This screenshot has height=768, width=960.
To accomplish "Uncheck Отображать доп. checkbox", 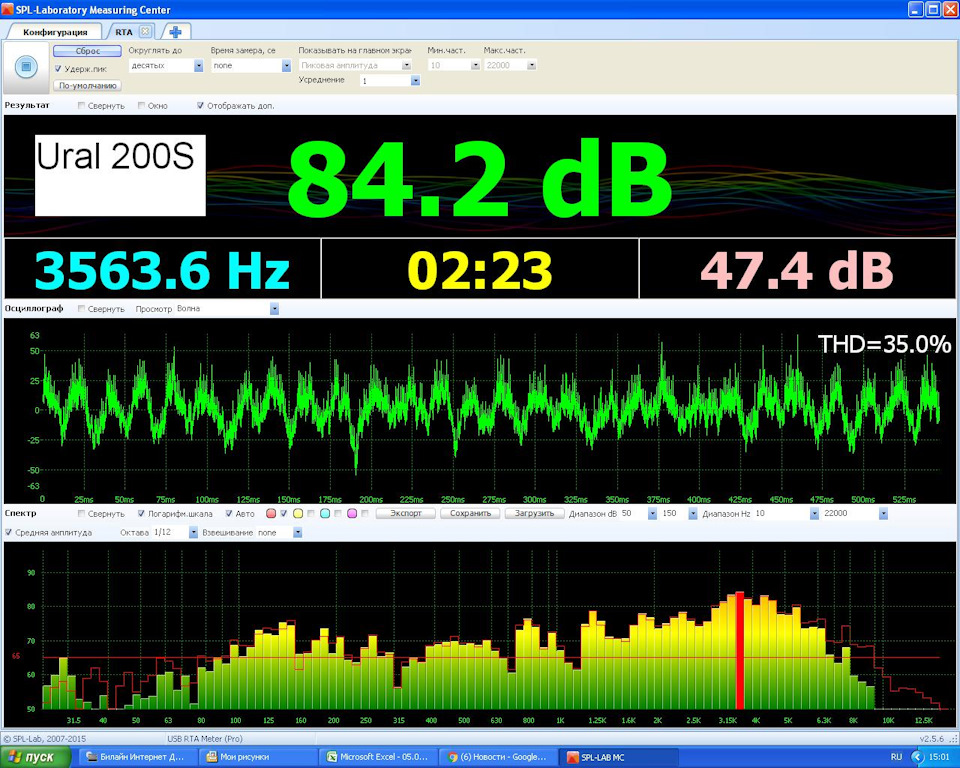I will (x=200, y=105).
